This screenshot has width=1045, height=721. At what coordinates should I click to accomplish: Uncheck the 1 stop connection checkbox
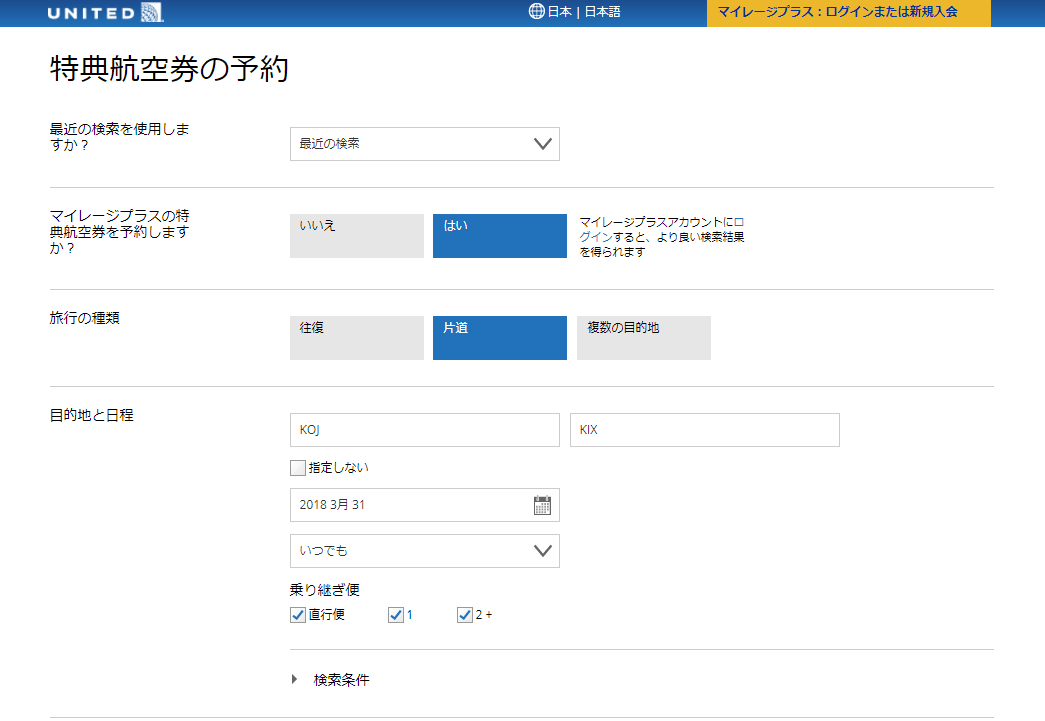396,615
